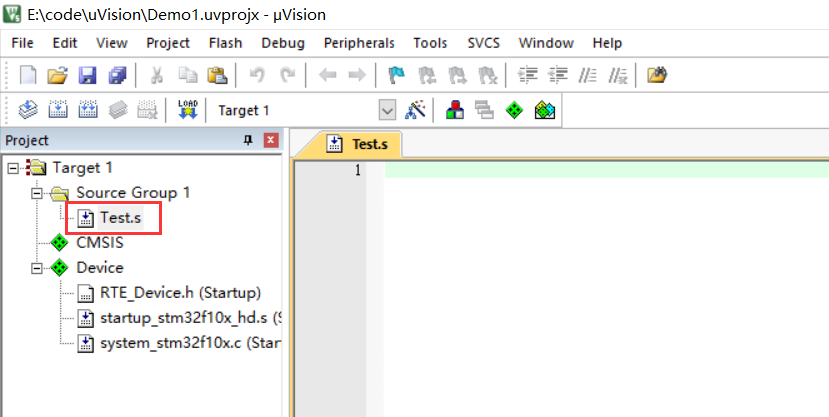Screen dimensions: 829x417
Task: Undo the last edit
Action: pos(257,76)
